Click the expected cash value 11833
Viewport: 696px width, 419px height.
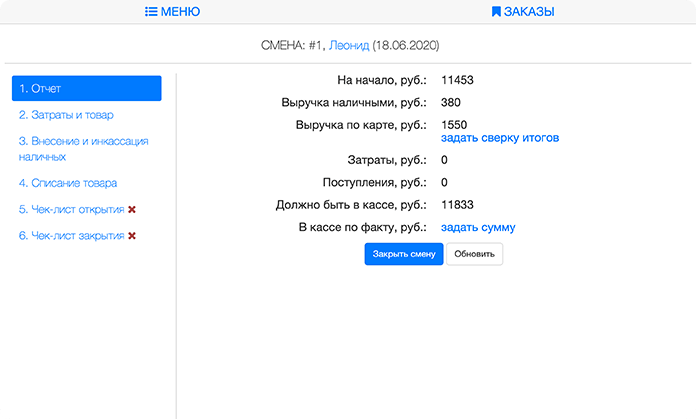[457, 205]
